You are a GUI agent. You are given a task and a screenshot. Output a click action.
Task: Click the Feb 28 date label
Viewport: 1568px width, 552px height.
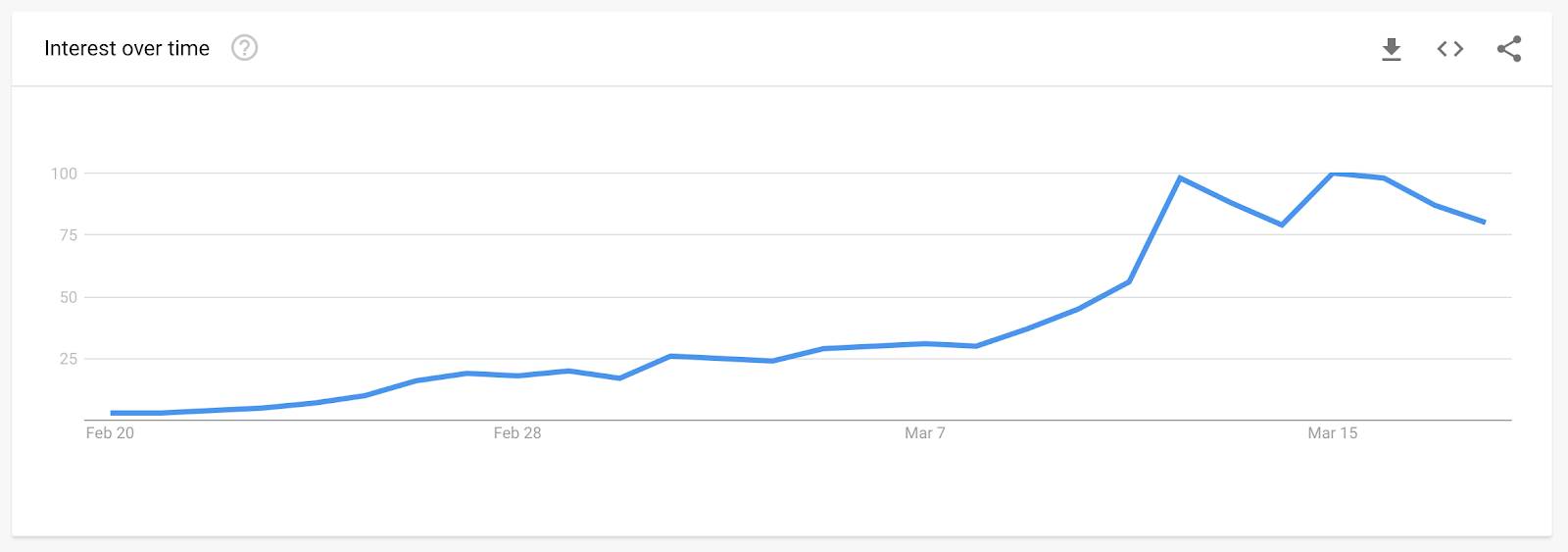517,432
